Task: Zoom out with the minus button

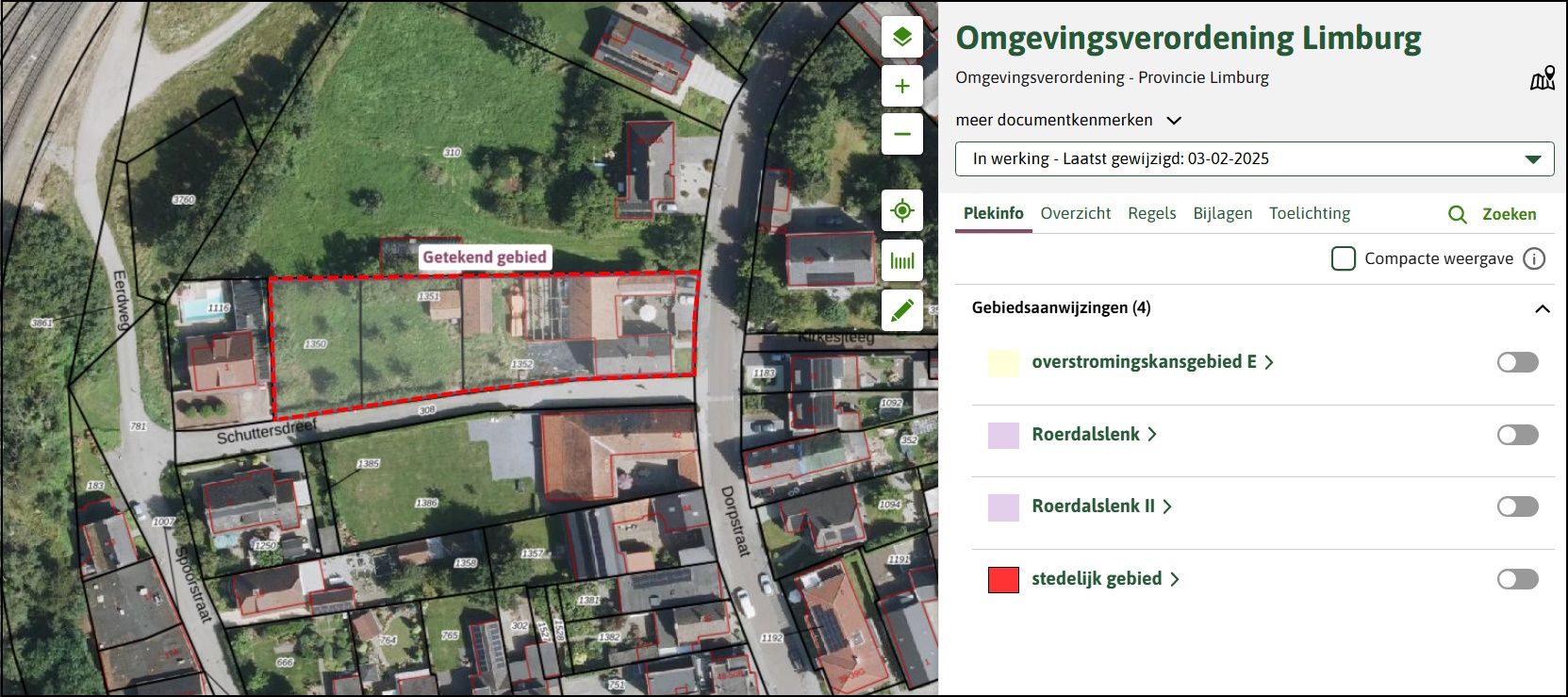Action: click(902, 134)
